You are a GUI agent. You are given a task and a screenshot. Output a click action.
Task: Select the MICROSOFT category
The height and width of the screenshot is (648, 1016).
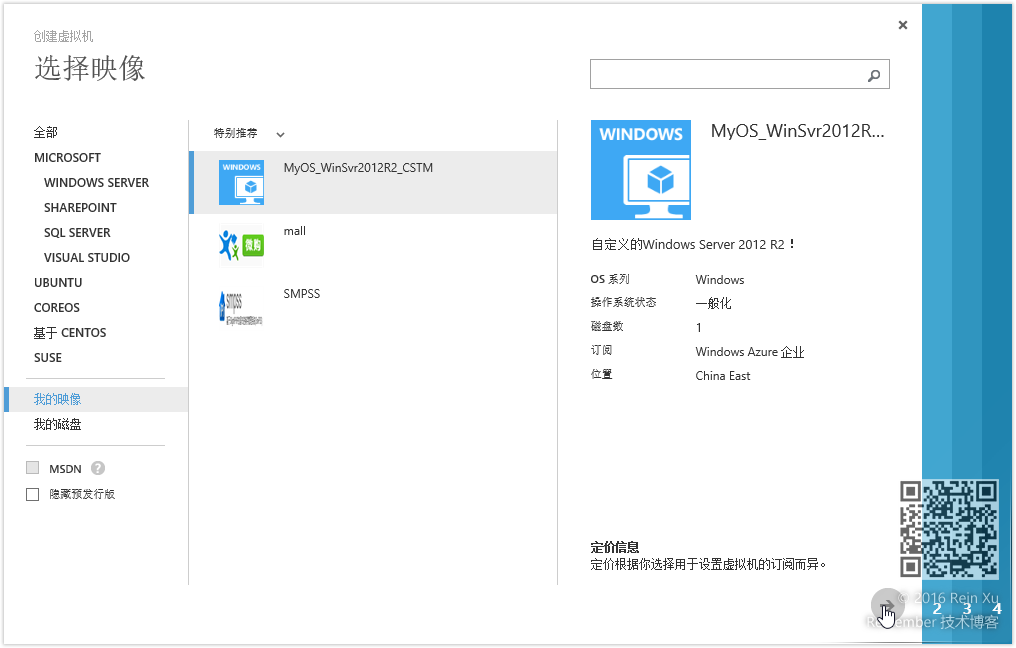click(67, 157)
